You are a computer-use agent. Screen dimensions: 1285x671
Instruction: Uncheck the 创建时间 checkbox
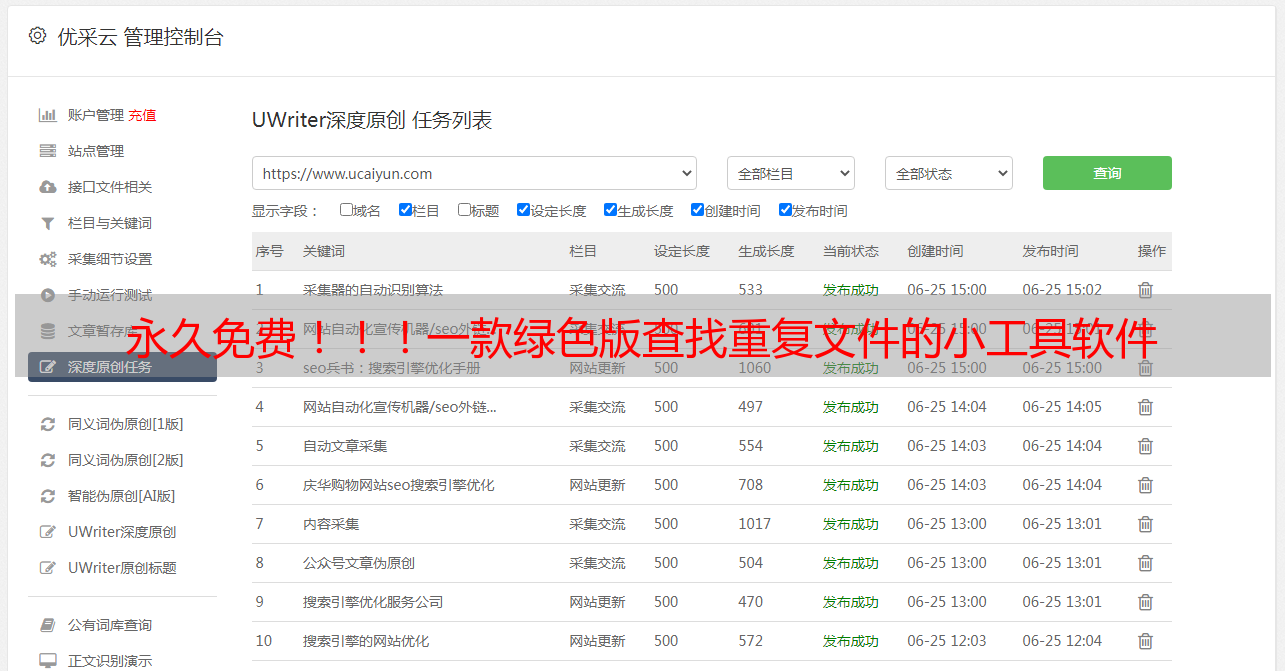697,210
